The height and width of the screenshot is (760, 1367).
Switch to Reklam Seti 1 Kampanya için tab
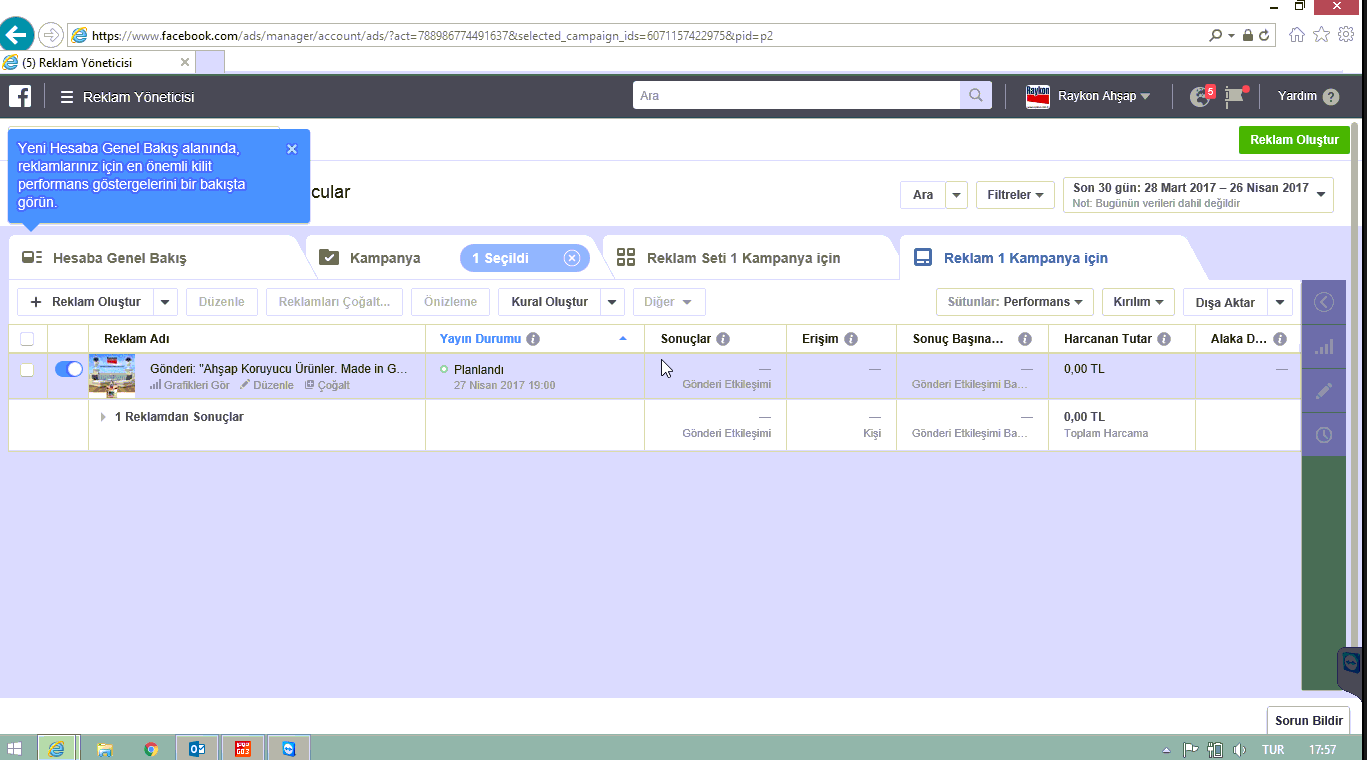click(742, 258)
